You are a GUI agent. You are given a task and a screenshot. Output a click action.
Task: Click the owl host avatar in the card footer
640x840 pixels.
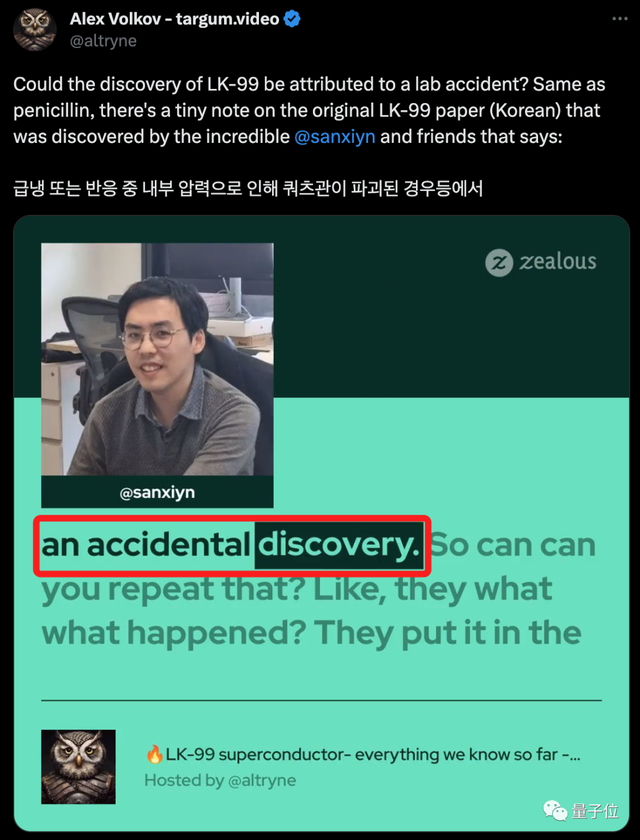[78, 767]
